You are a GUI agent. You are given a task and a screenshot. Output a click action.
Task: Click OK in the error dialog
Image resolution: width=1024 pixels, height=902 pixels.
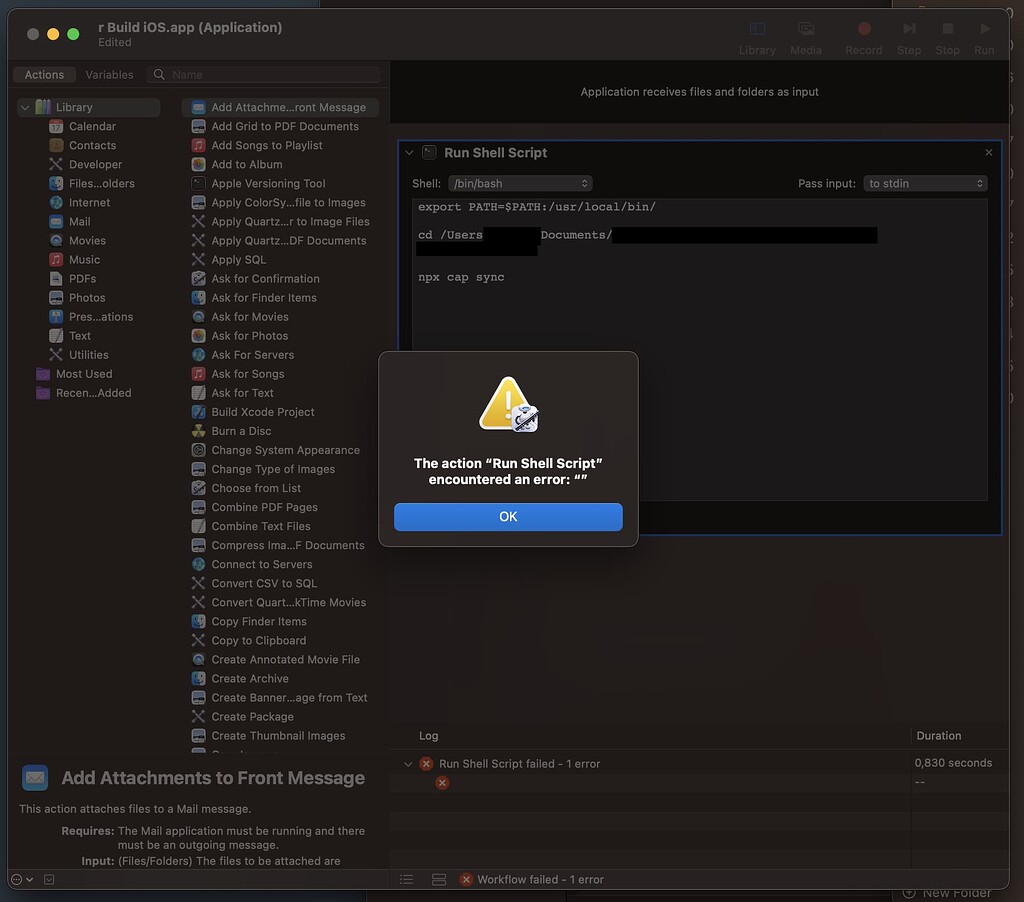(508, 517)
